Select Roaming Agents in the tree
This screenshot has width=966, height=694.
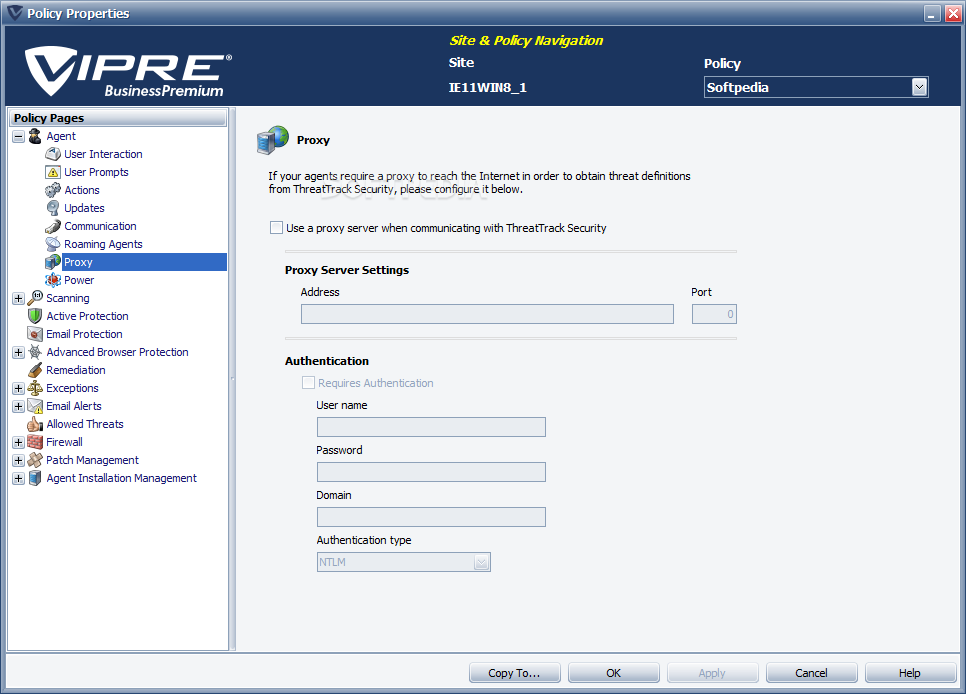(x=104, y=244)
